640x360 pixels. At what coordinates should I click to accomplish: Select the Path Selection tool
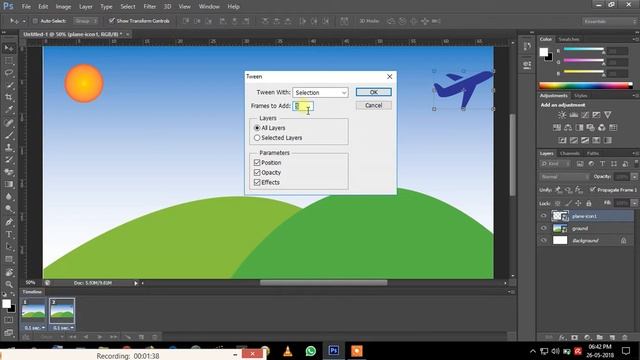coord(9,247)
